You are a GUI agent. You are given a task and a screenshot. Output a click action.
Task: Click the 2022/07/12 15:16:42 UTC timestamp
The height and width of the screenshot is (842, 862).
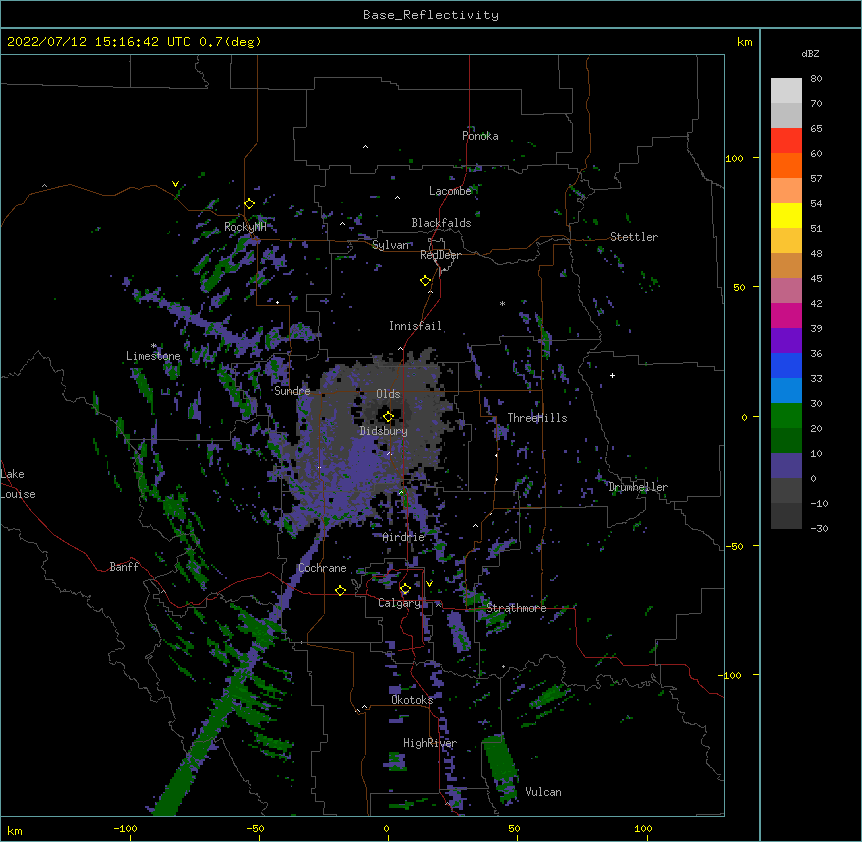tap(99, 42)
